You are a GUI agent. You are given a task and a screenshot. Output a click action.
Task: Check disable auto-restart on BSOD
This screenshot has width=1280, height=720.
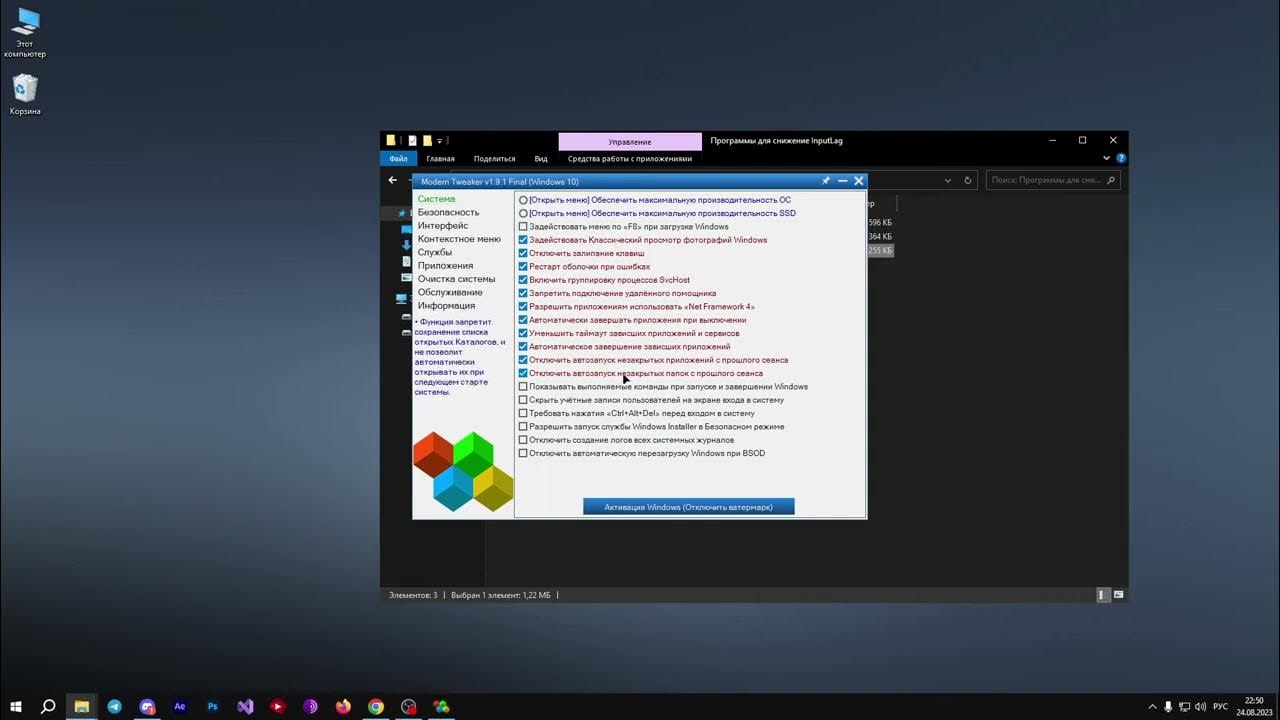(x=523, y=453)
